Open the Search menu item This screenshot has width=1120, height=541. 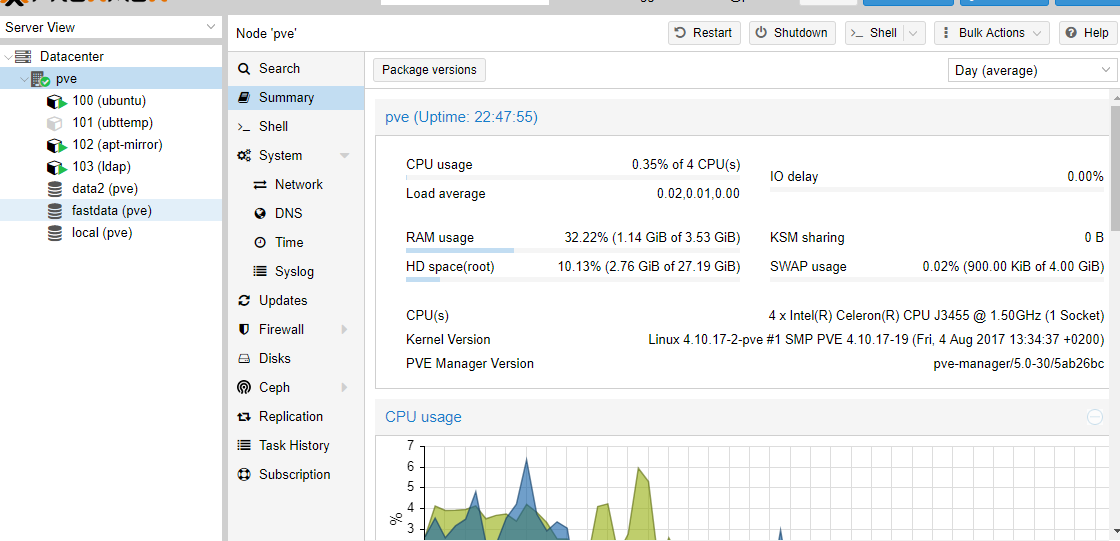(x=296, y=69)
